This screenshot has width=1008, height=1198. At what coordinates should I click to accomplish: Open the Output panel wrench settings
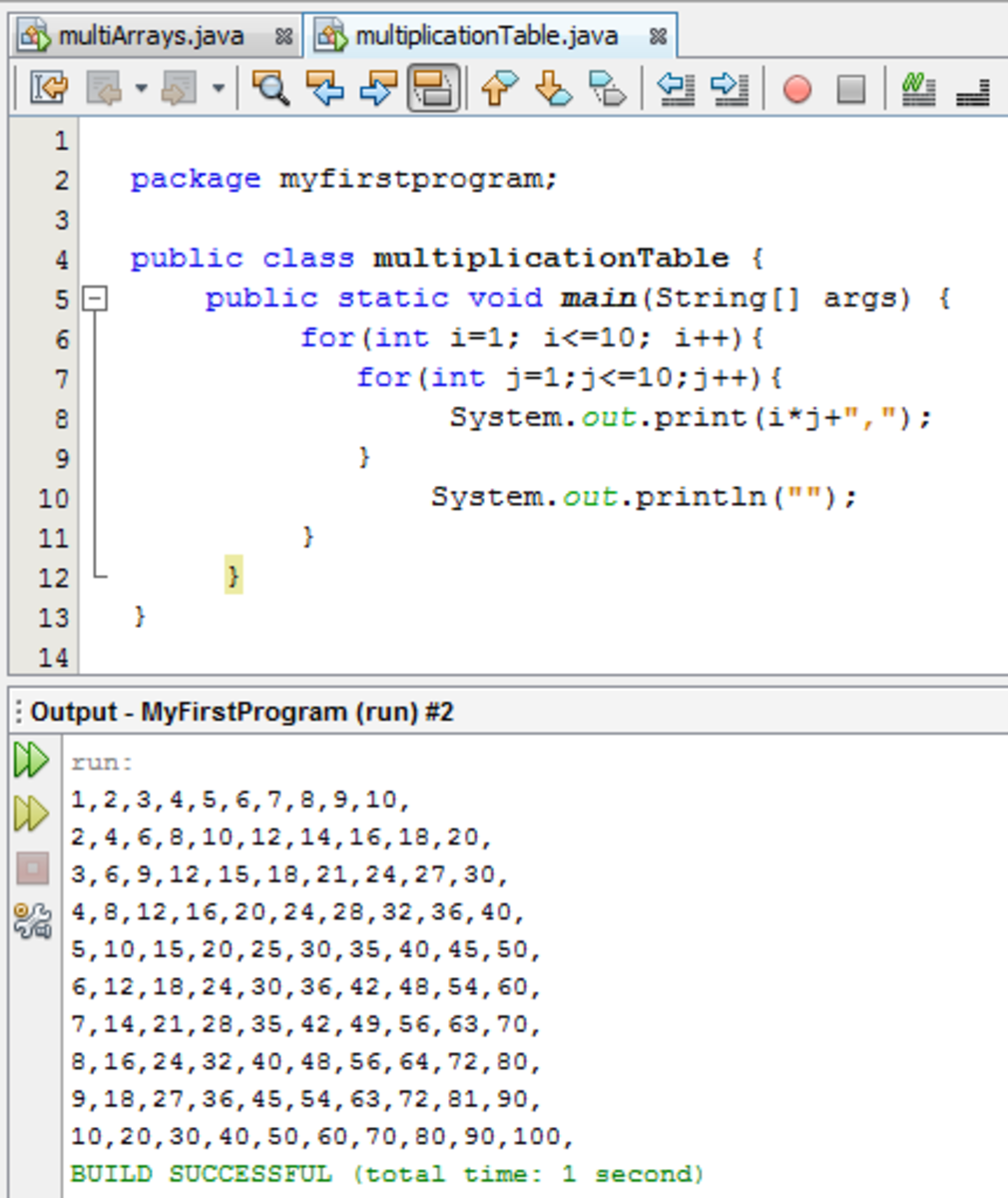point(32,920)
